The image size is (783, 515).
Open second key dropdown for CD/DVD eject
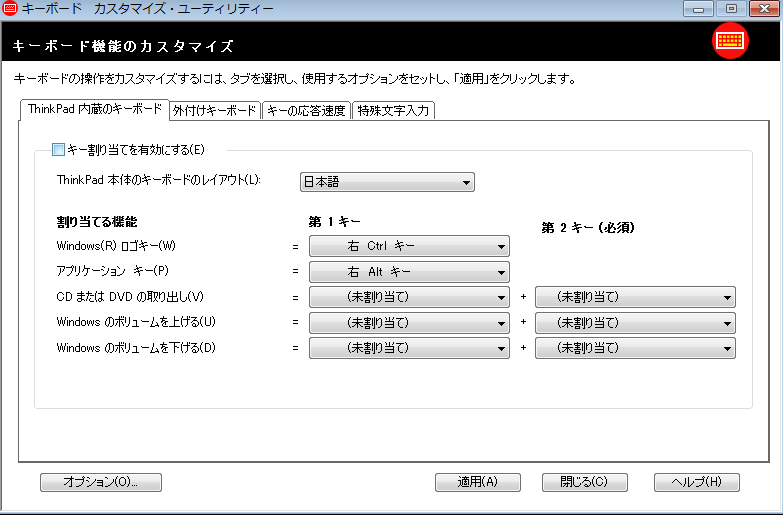tap(635, 297)
